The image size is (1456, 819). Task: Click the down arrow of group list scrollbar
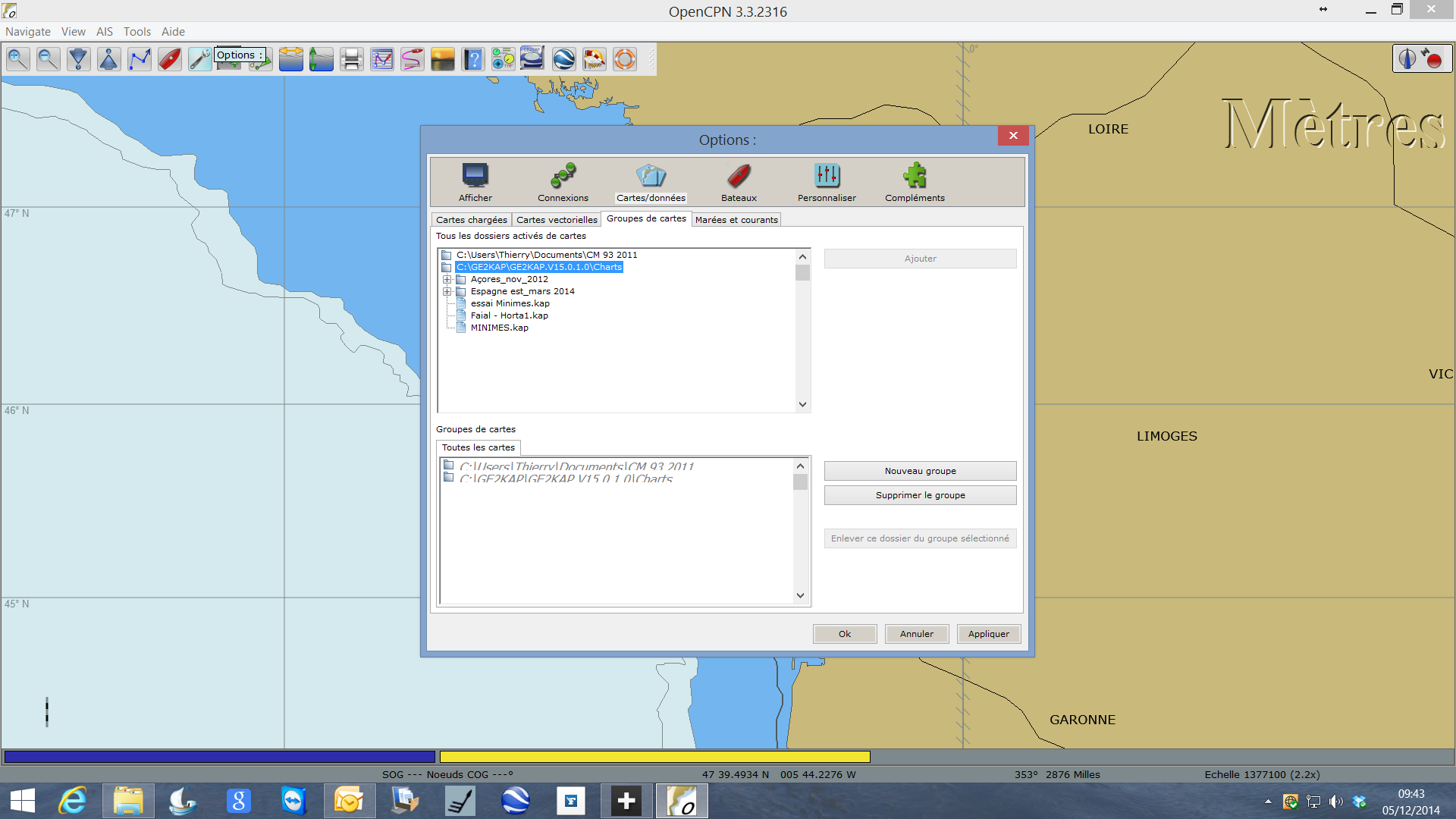(x=801, y=596)
